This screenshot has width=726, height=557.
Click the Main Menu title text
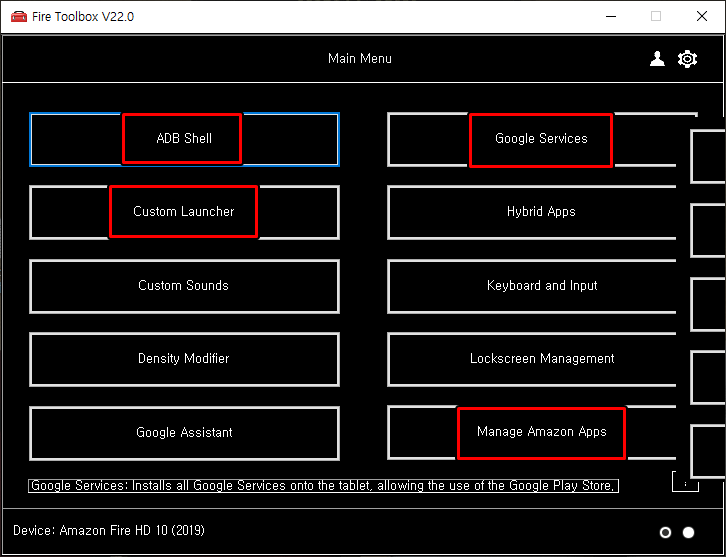360,59
